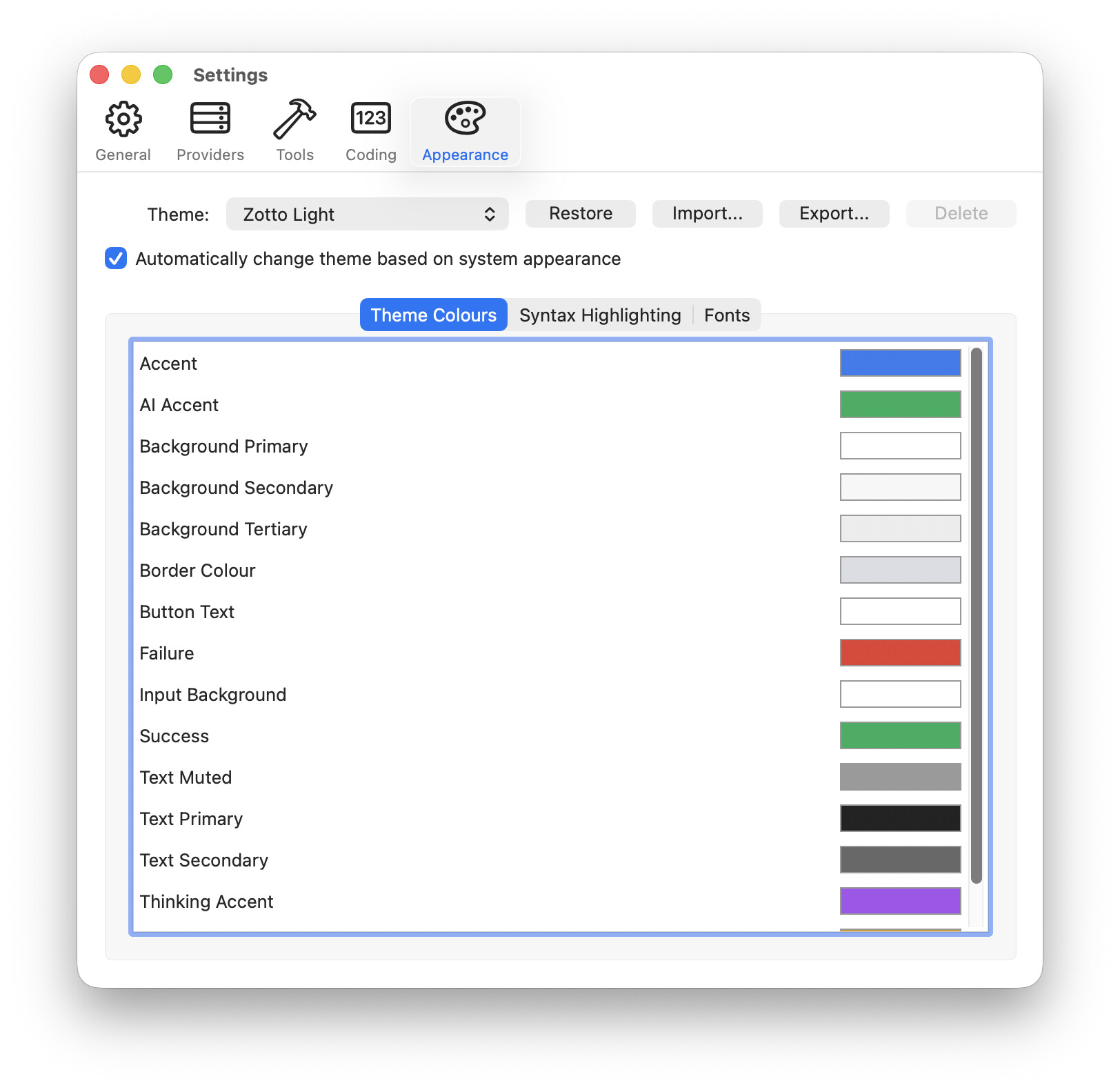Image resolution: width=1120 pixels, height=1090 pixels.
Task: Open the blue Accent colour swatch
Action: pyautogui.click(x=900, y=363)
